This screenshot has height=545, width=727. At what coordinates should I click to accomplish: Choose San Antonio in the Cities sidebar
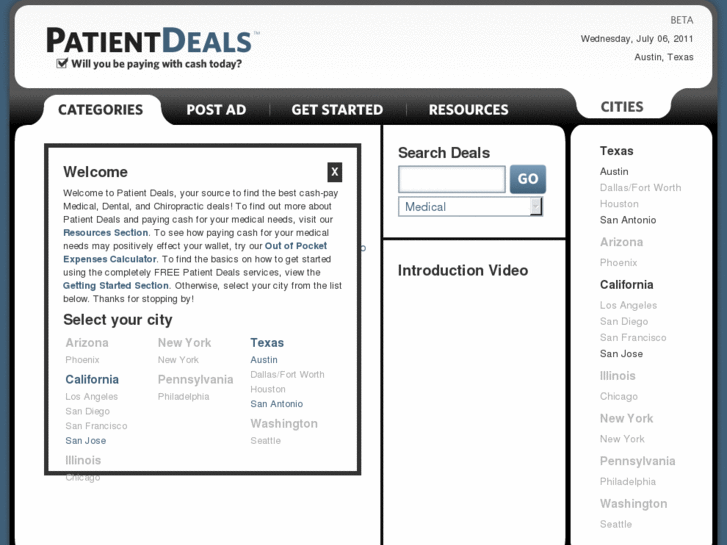pyautogui.click(x=628, y=220)
